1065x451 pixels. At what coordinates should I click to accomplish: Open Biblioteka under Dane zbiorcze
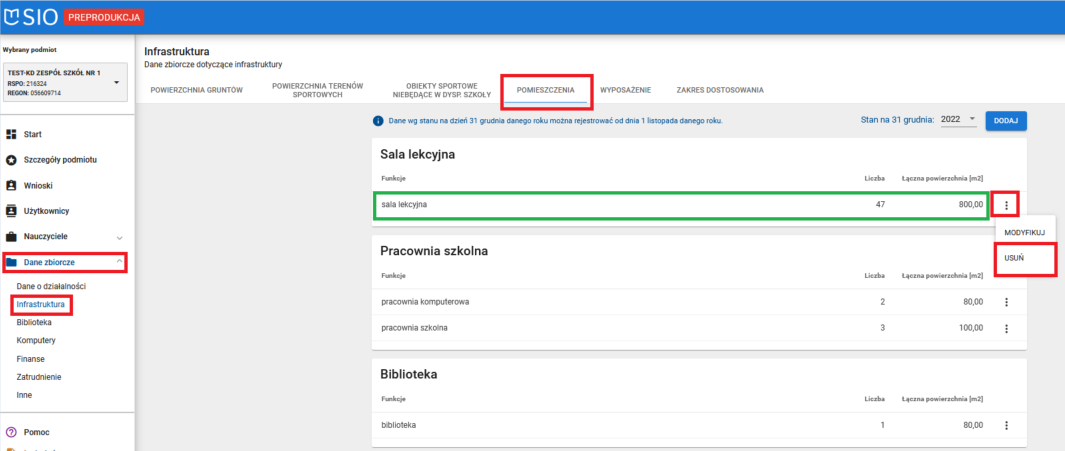click(x=34, y=323)
